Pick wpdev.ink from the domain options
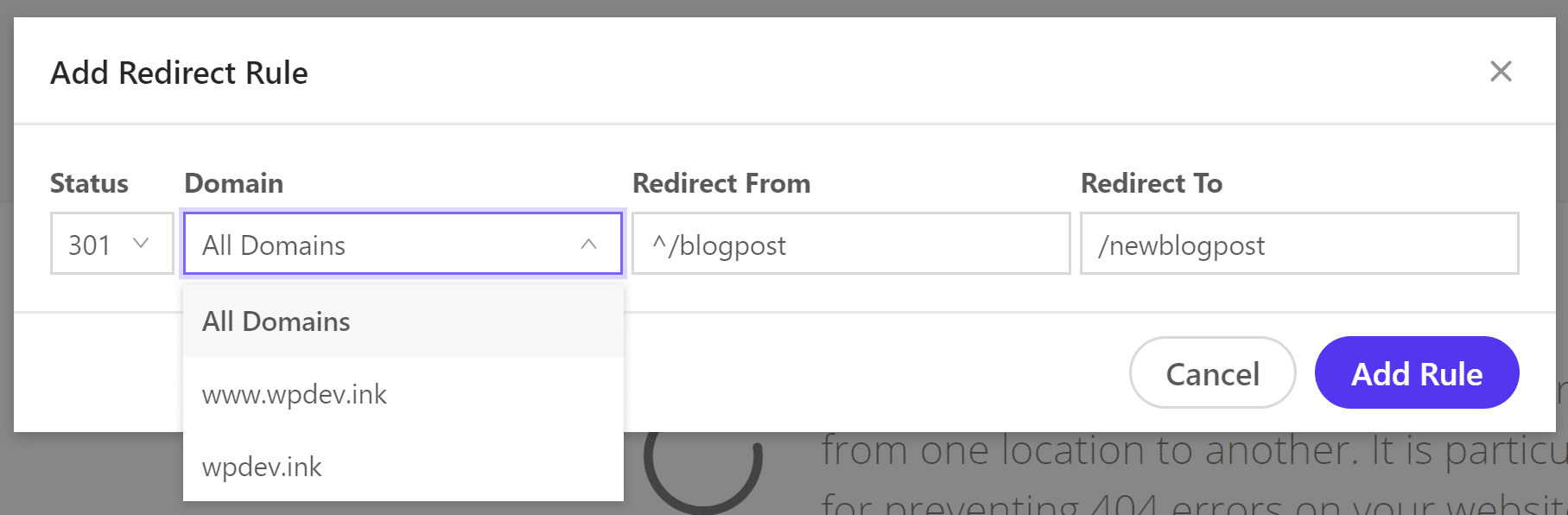The height and width of the screenshot is (515, 1568). coord(262,467)
